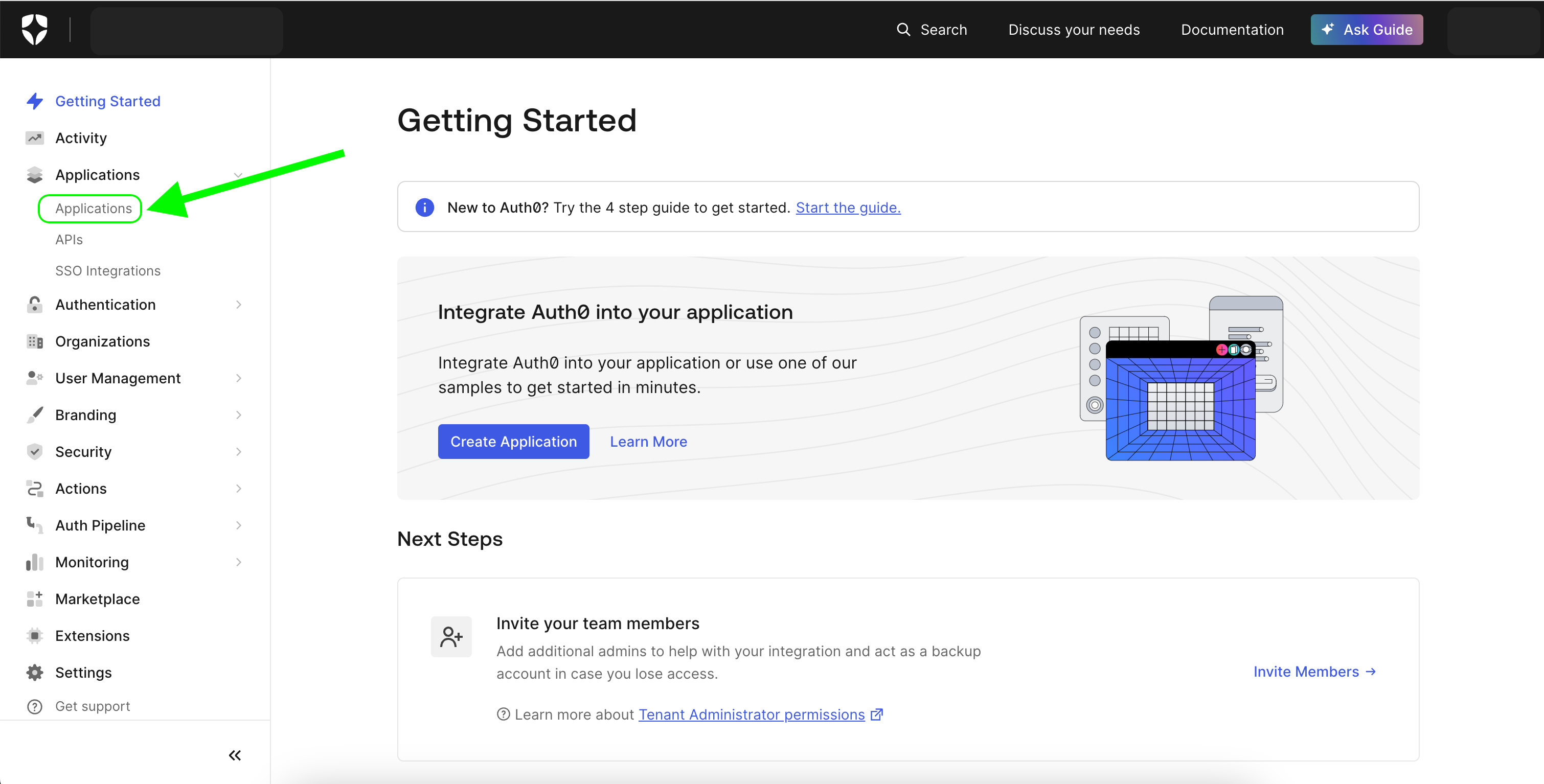
Task: Click the Getting Started lightning icon
Action: click(35, 101)
